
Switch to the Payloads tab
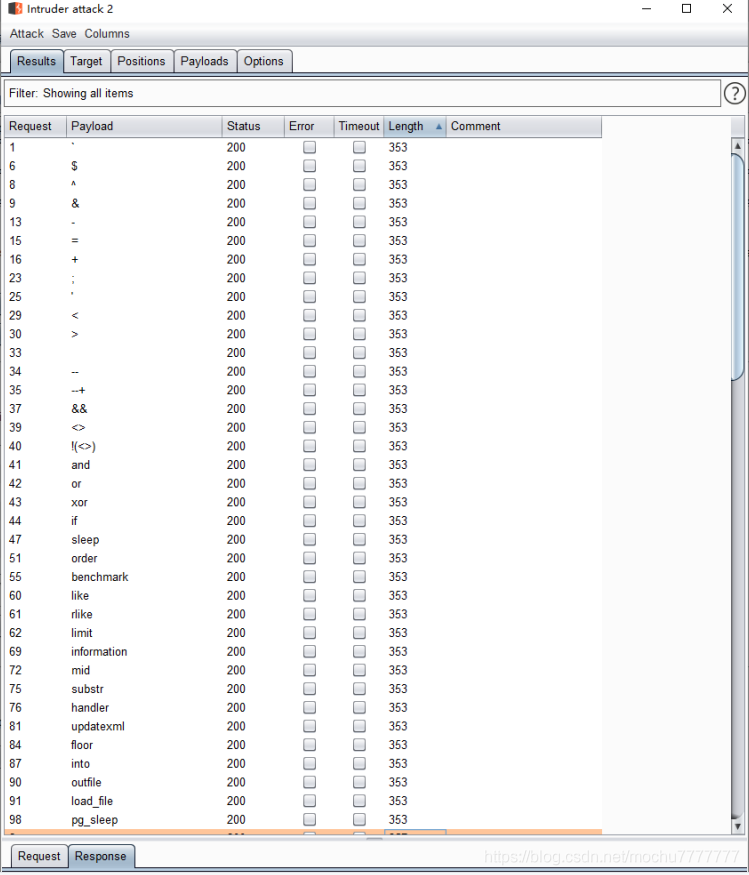204,61
